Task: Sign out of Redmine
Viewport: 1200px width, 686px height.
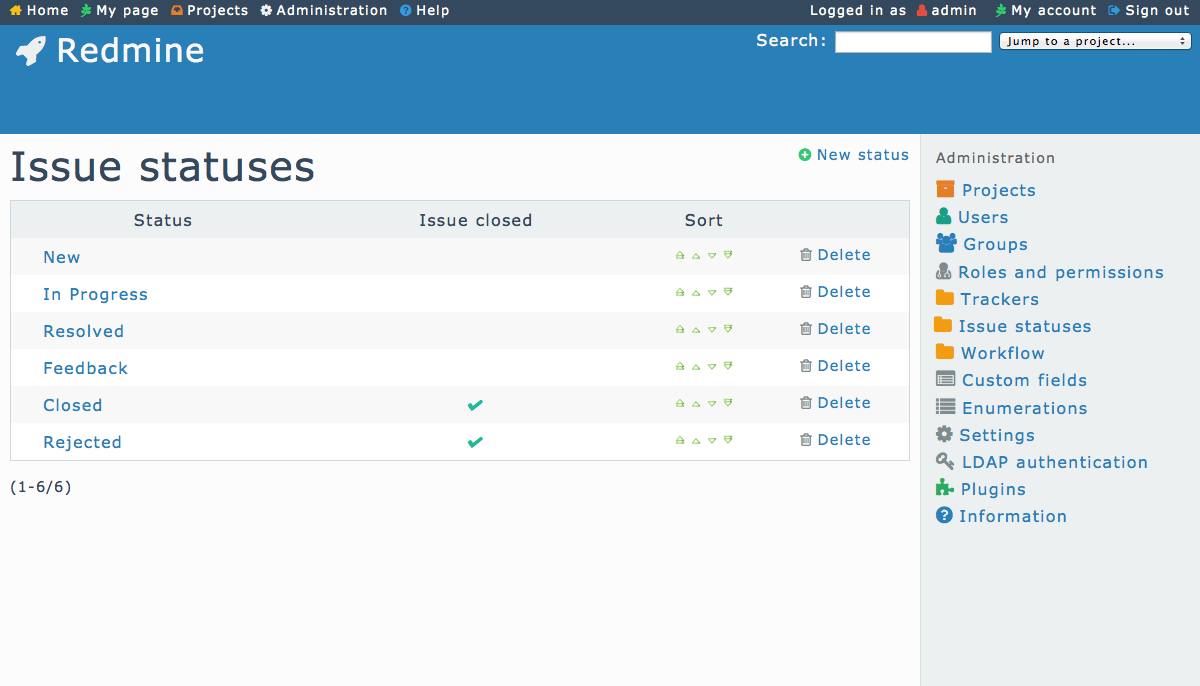Action: (x=1149, y=11)
